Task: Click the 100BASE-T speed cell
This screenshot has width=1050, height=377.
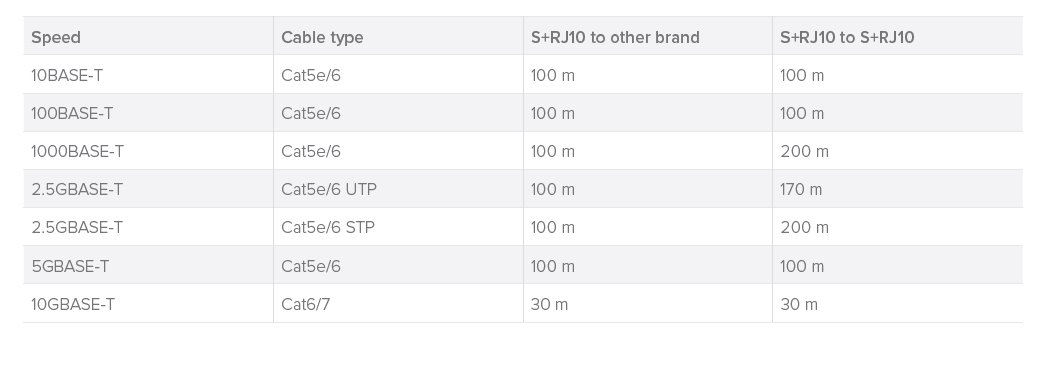Action: [72, 114]
